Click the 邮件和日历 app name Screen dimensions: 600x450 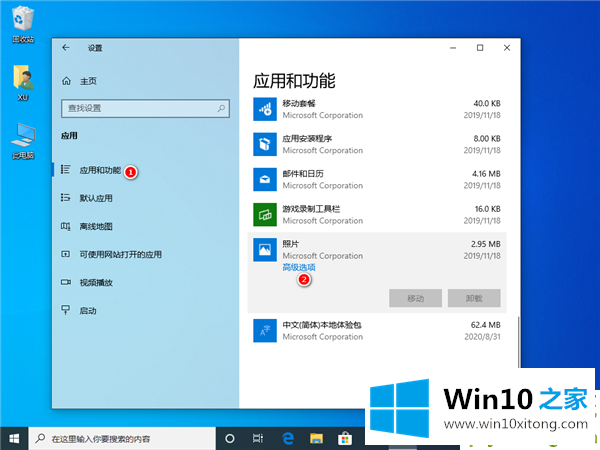pyautogui.click(x=303, y=174)
